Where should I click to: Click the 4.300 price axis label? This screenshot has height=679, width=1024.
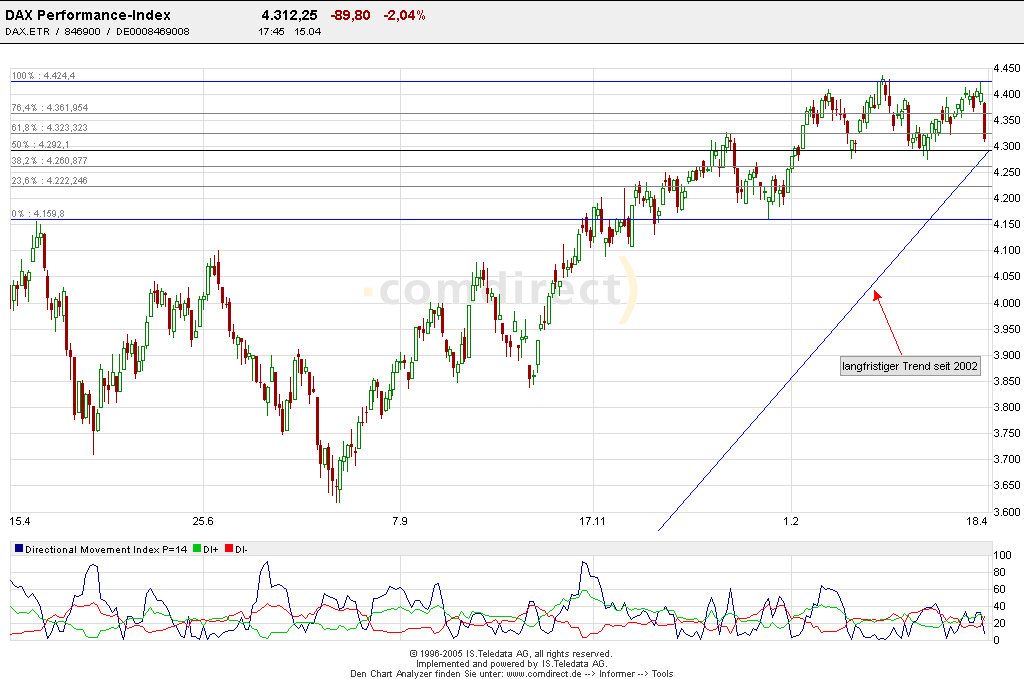1006,146
